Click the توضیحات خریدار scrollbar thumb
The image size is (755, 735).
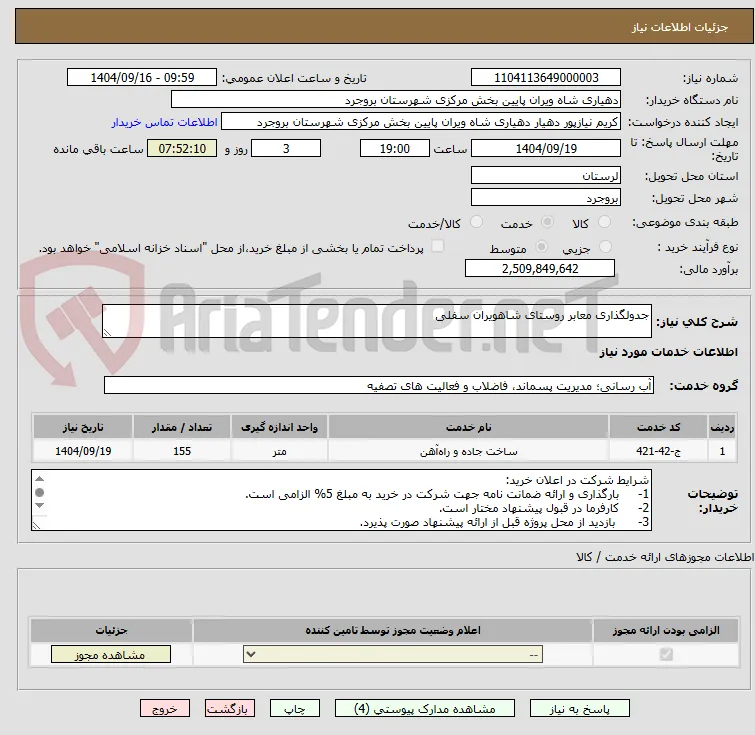[39, 492]
